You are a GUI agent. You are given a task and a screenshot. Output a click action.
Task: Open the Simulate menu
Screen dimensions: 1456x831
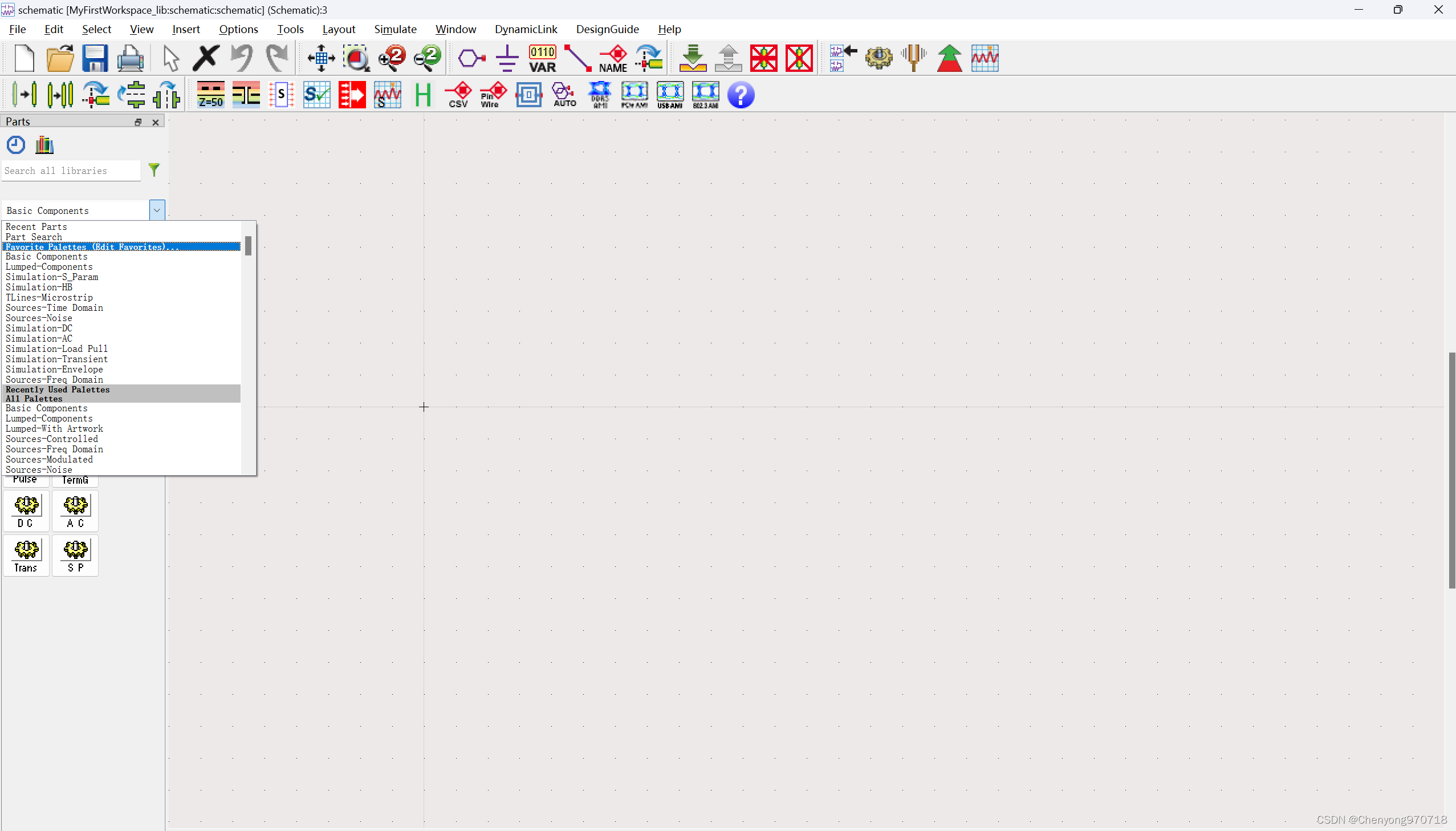pyautogui.click(x=395, y=29)
